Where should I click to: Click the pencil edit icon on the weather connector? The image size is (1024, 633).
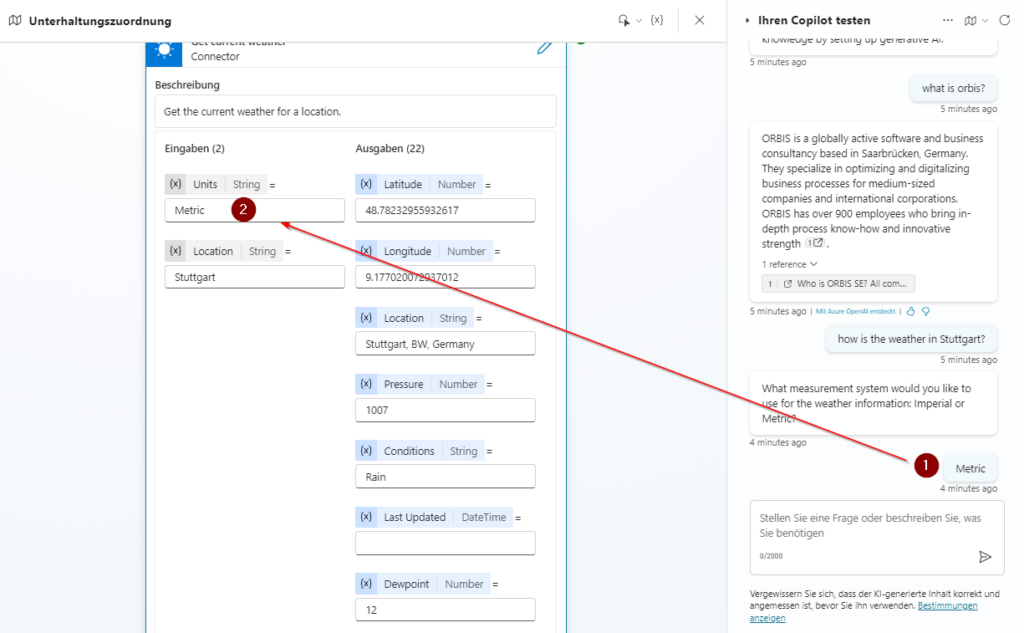(x=544, y=46)
